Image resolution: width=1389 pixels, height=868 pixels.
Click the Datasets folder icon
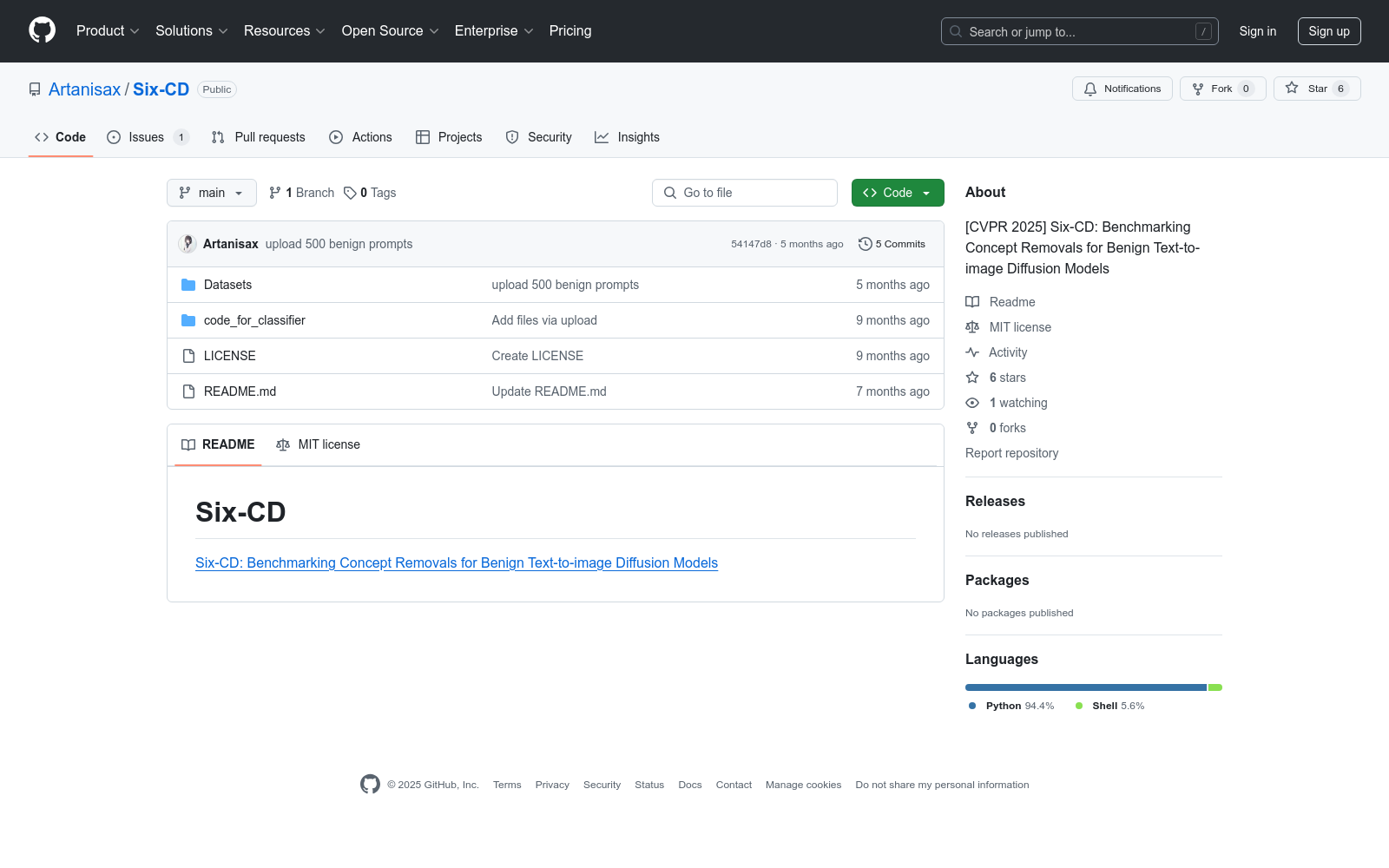tap(188, 285)
